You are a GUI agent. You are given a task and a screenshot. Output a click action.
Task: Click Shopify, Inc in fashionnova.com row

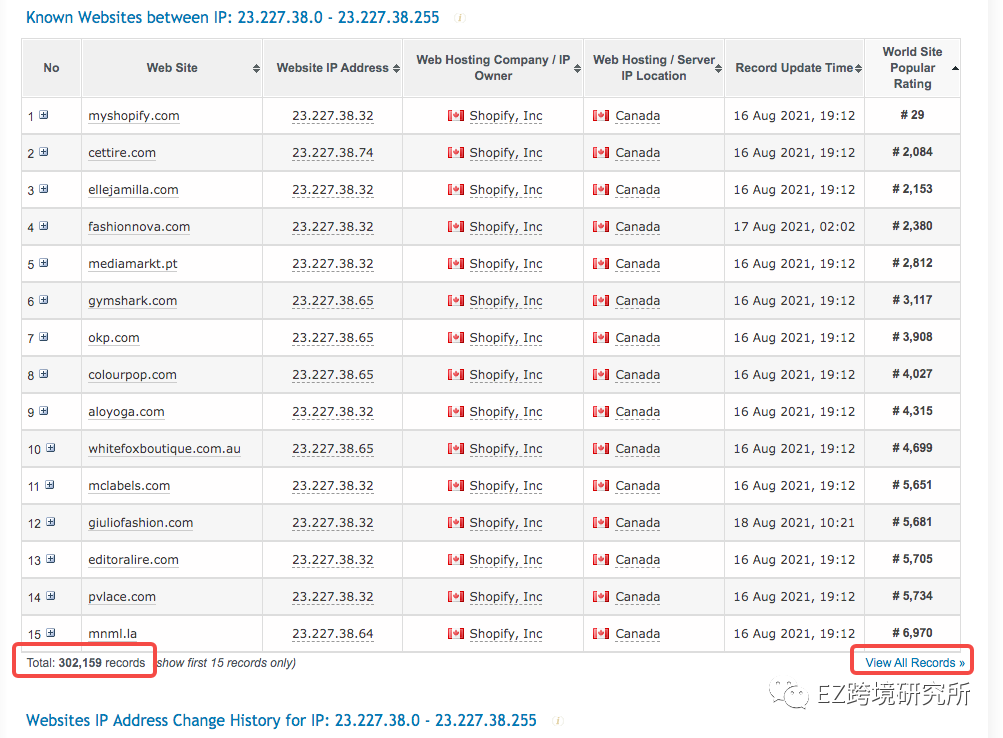point(505,226)
